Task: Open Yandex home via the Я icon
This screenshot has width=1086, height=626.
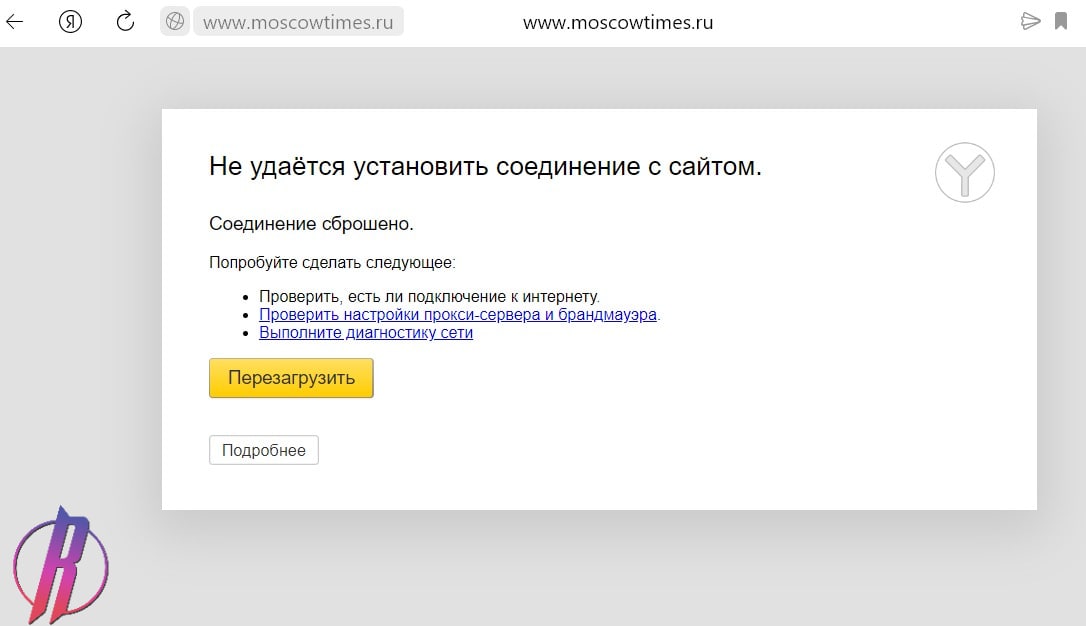Action: 70,21
